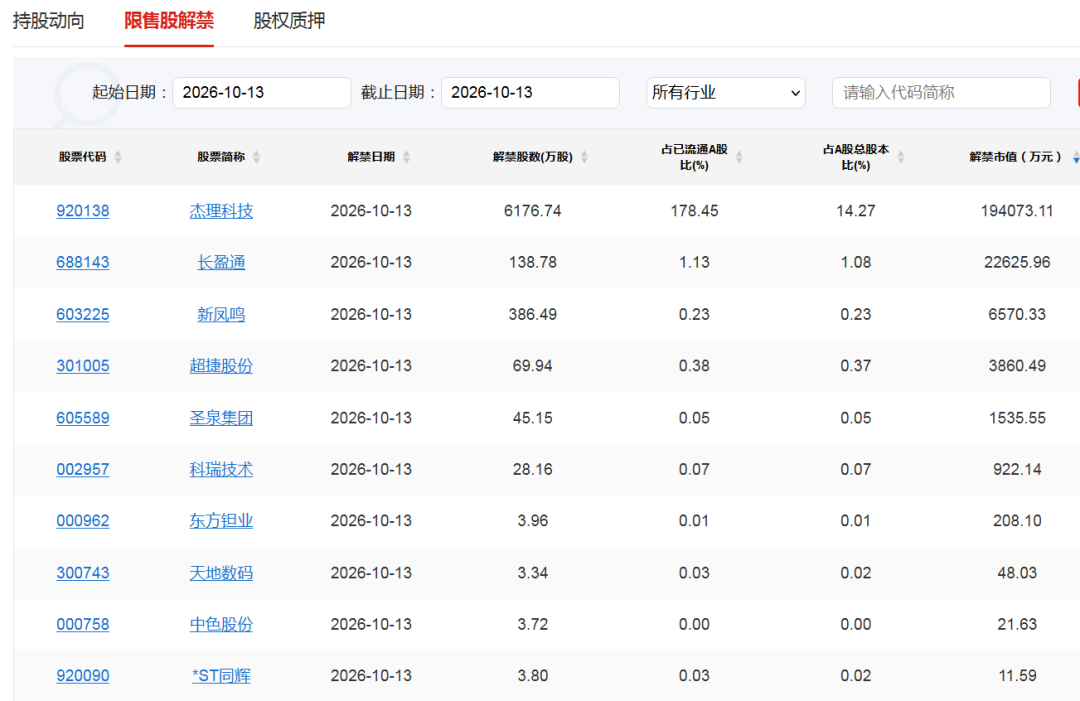Open the *ST同辉 stock link
Viewport: 1080px width, 701px height.
221,676
